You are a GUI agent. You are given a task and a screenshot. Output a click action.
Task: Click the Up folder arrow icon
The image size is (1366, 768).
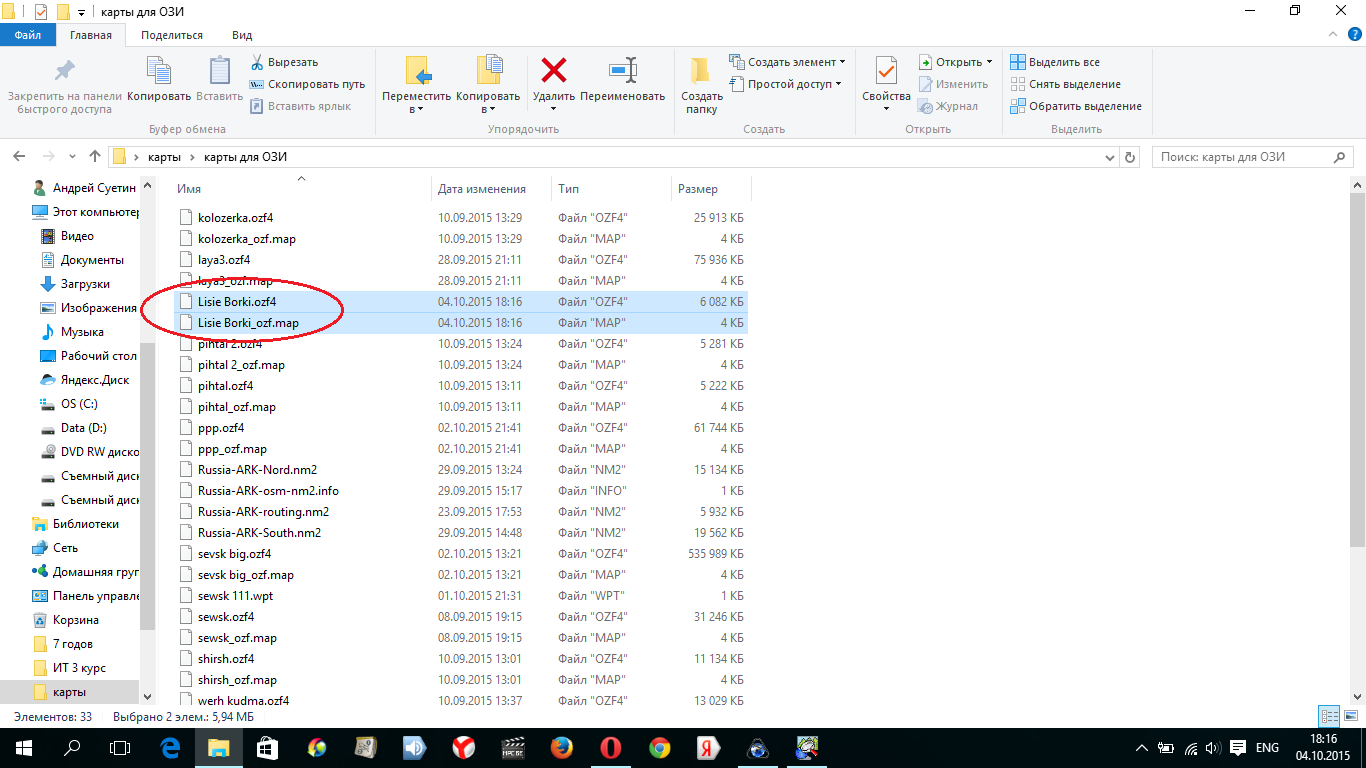point(95,157)
